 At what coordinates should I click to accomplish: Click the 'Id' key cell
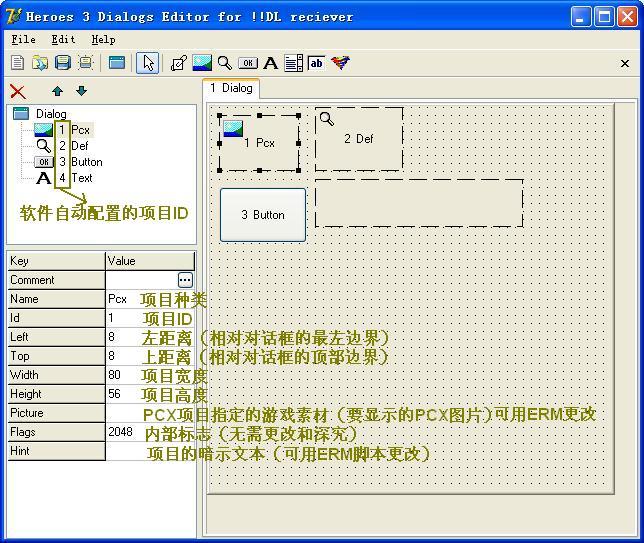[x=56, y=318]
